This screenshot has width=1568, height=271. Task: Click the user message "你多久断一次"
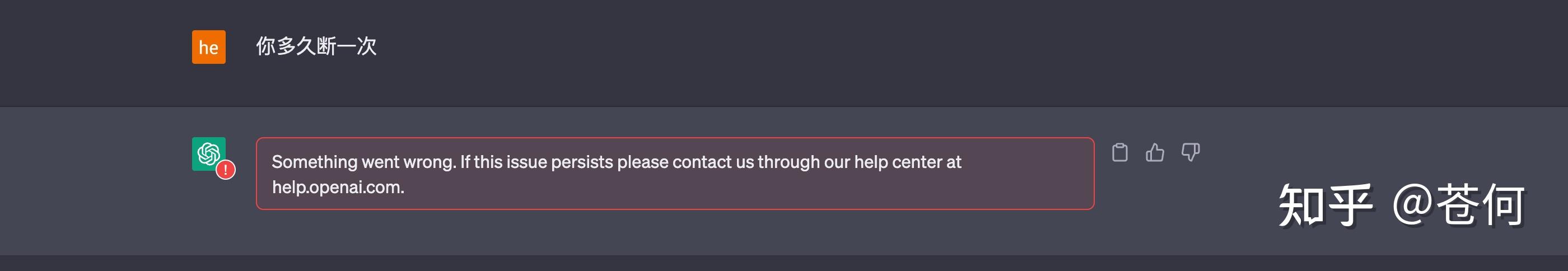316,46
